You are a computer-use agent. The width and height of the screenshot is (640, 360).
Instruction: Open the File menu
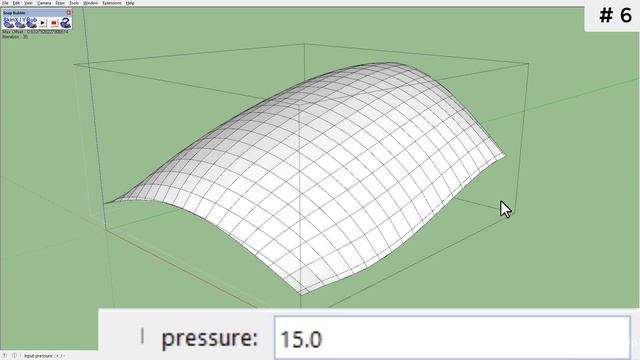point(5,3)
